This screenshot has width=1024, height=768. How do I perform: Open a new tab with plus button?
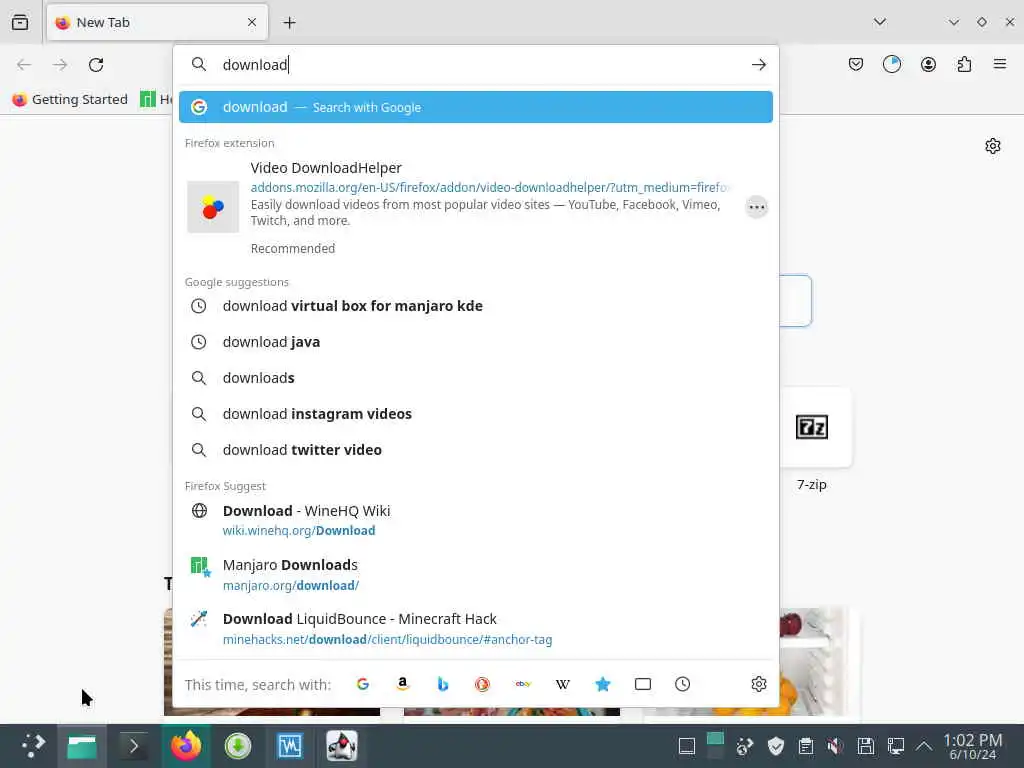pos(289,23)
